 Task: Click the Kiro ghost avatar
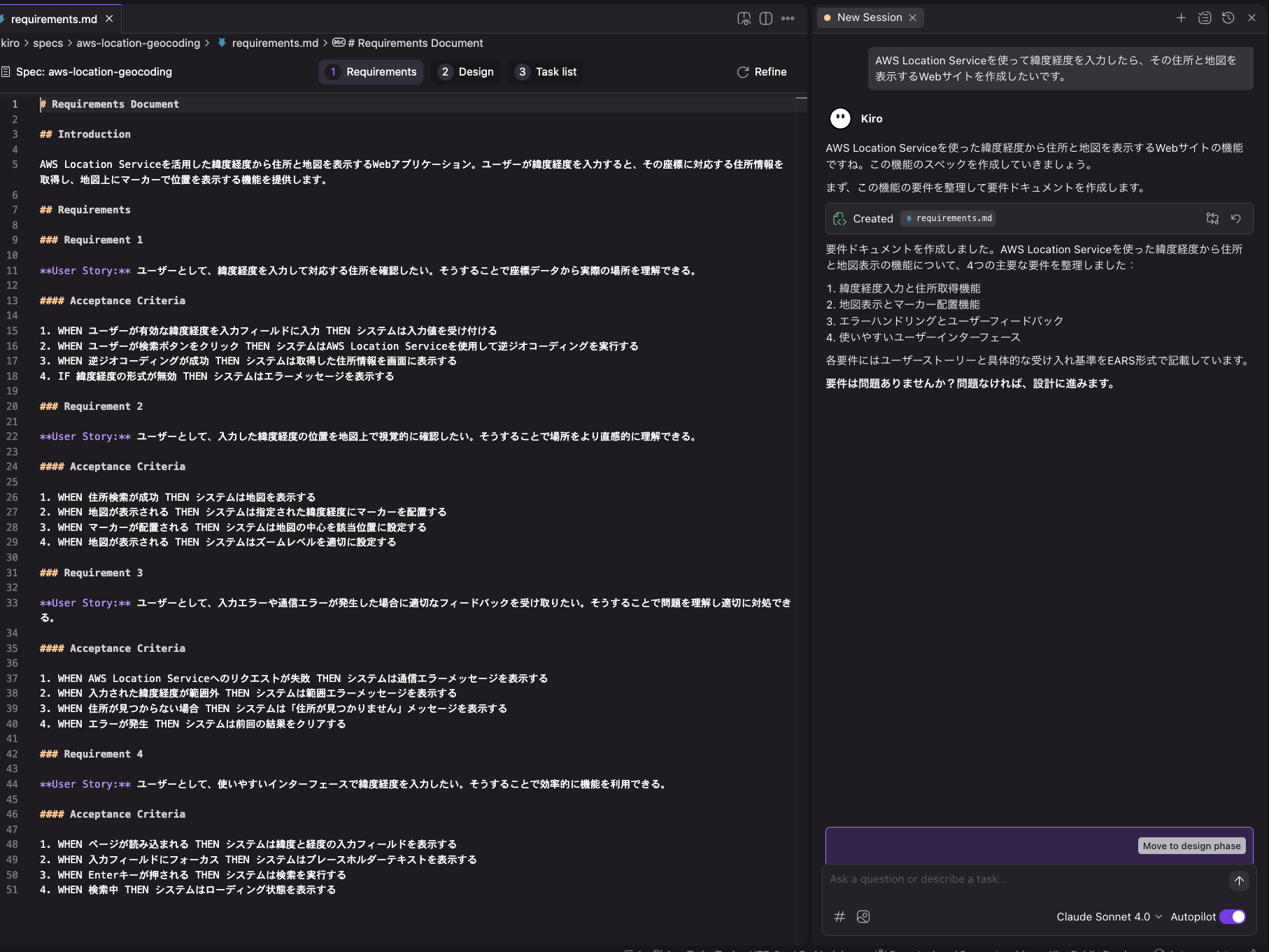(840, 118)
